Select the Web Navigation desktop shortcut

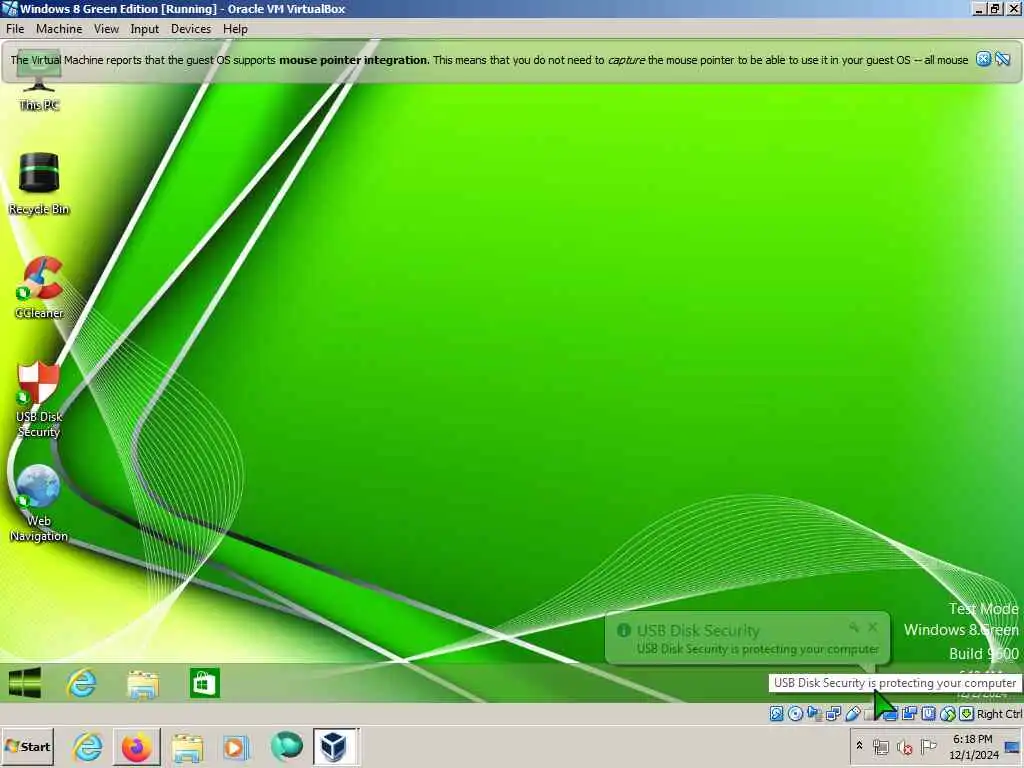[x=39, y=503]
